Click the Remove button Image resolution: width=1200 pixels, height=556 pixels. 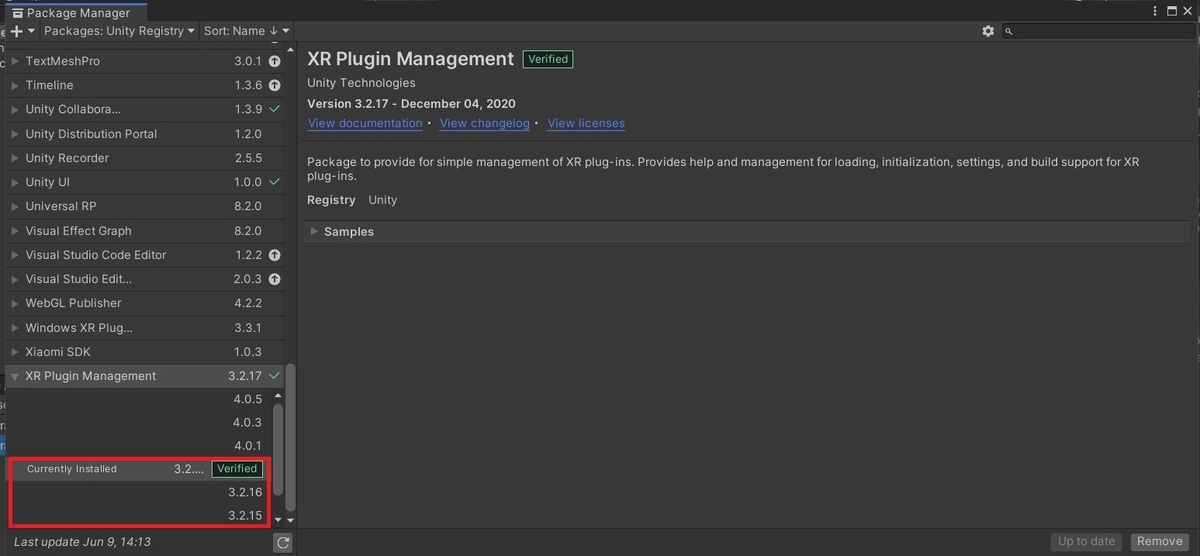(1160, 541)
